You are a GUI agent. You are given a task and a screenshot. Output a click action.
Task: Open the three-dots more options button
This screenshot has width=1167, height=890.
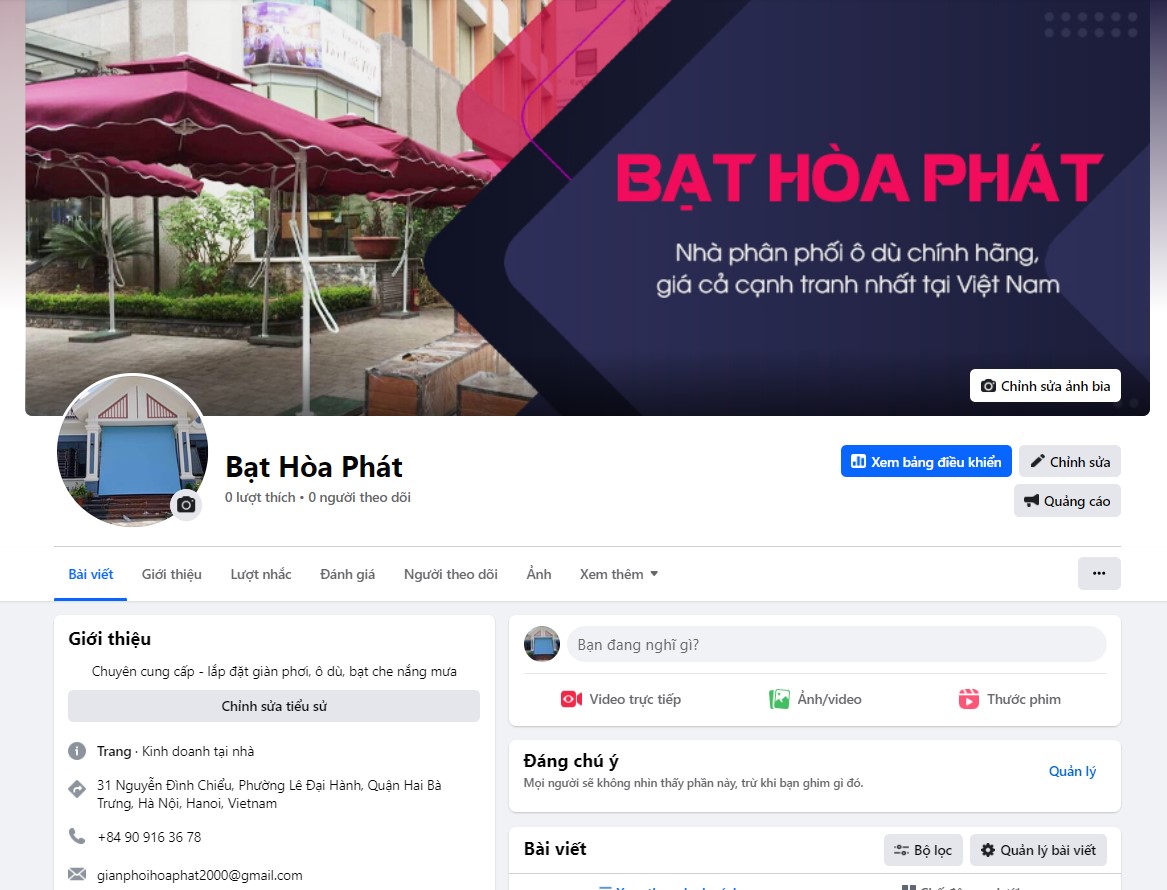1099,574
